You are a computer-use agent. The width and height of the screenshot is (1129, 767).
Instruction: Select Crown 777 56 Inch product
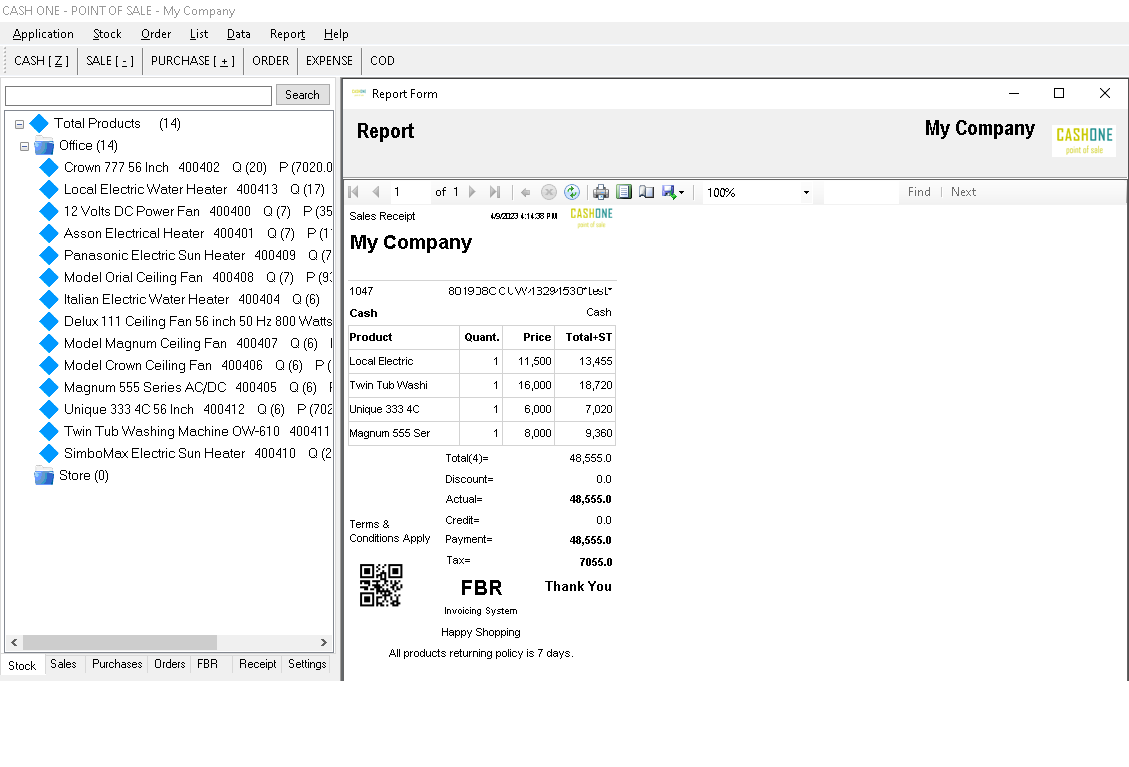click(x=198, y=168)
